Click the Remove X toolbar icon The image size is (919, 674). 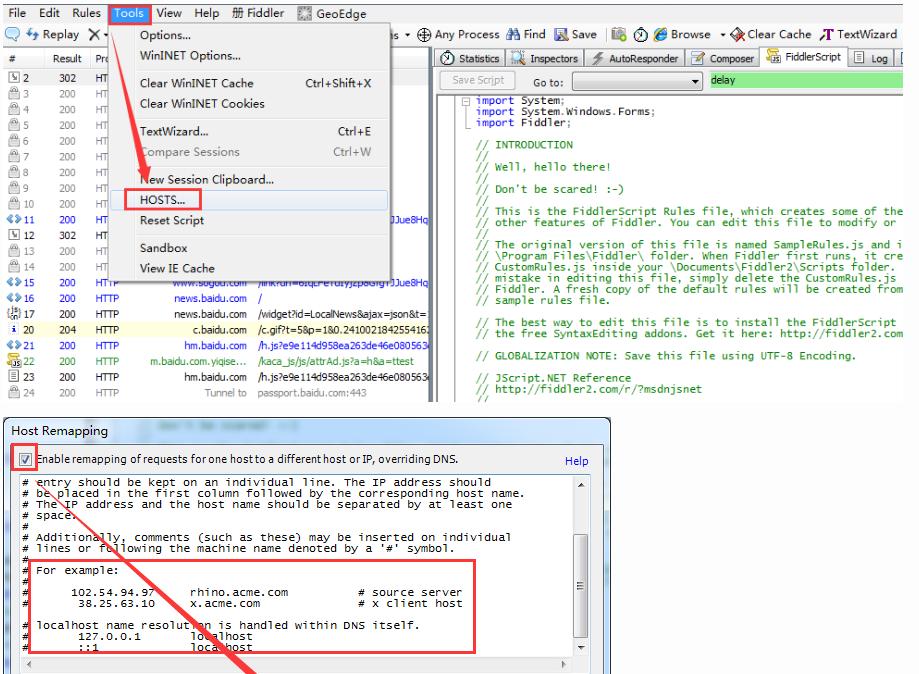[x=94, y=35]
